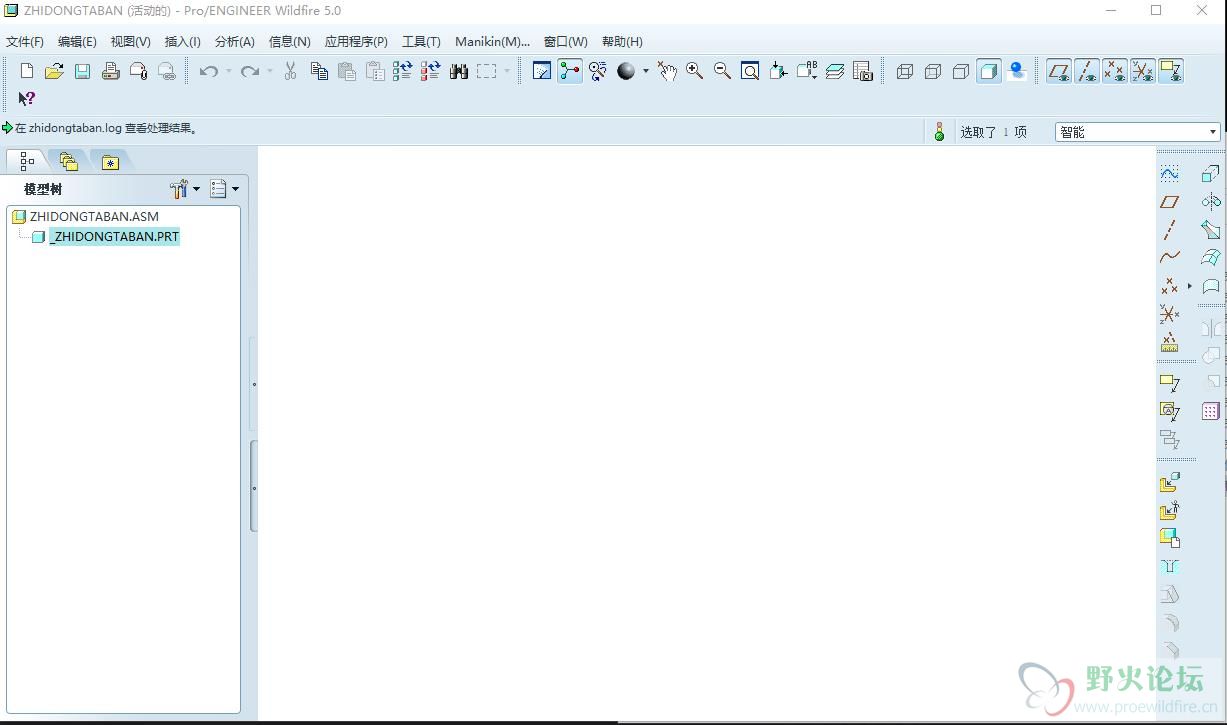1227x725 pixels.
Task: Switch to the Favorites navigator tab
Action: [x=110, y=161]
